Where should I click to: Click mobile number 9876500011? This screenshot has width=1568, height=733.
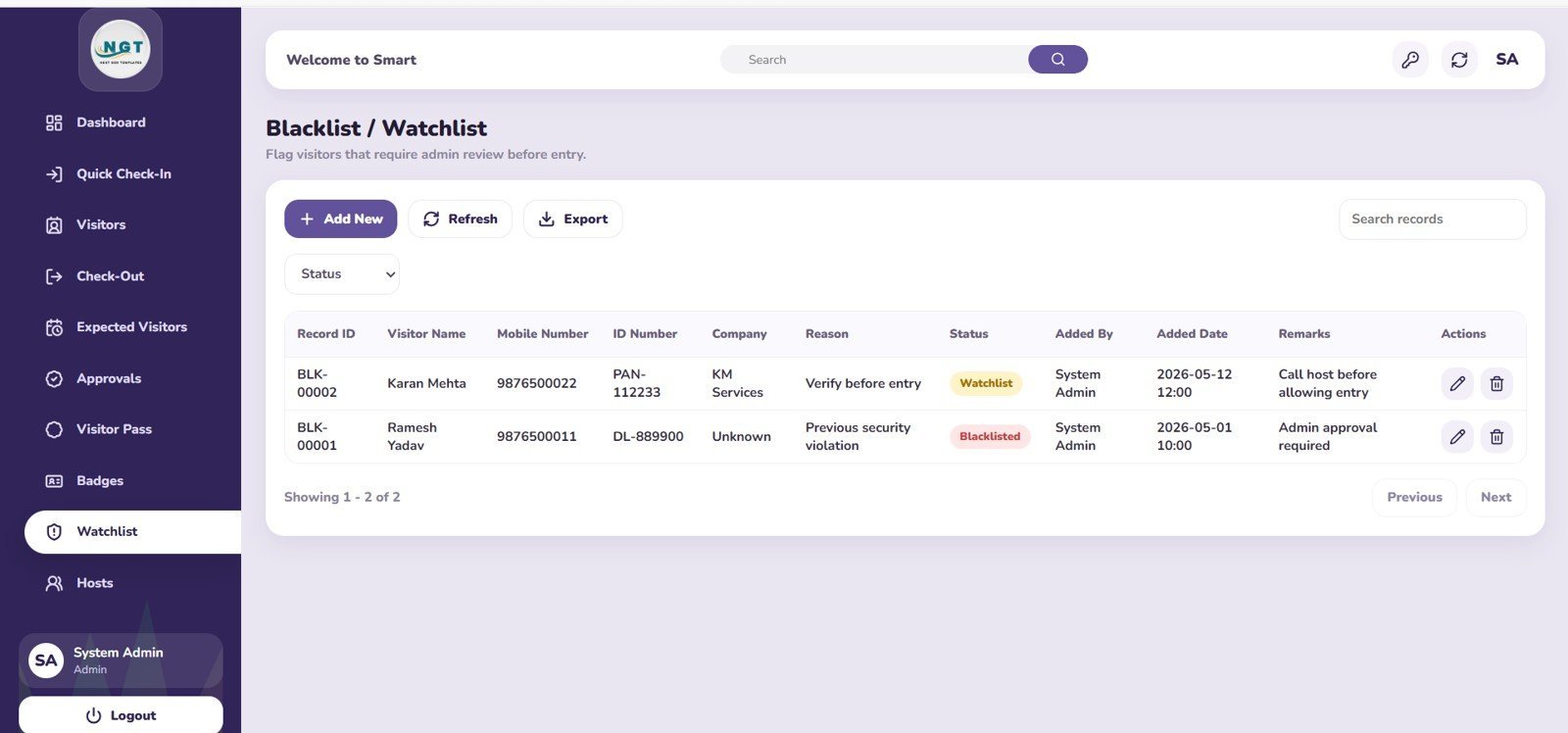point(537,436)
